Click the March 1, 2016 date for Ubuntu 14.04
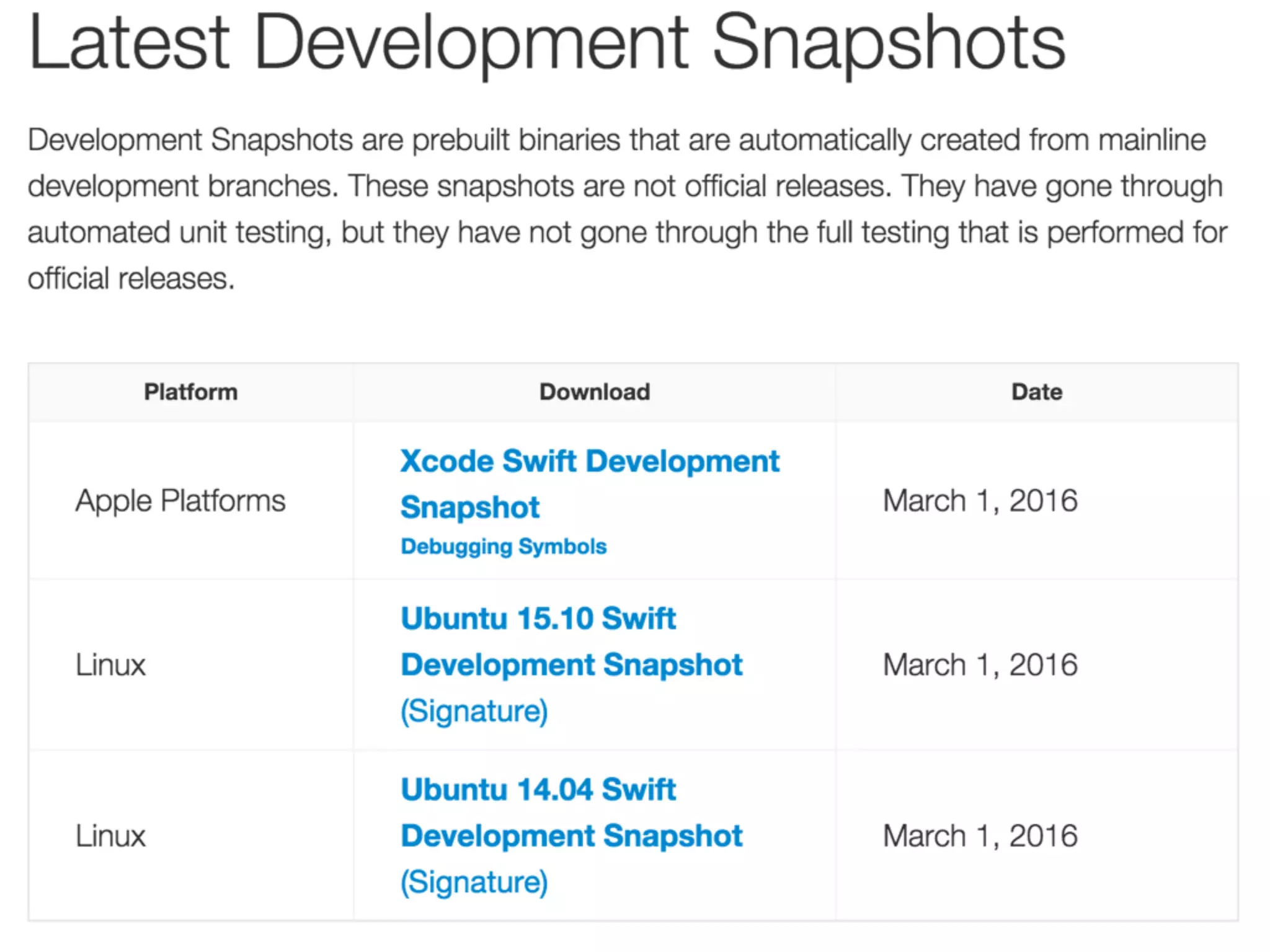This screenshot has width=1270, height=952. pyautogui.click(x=980, y=836)
